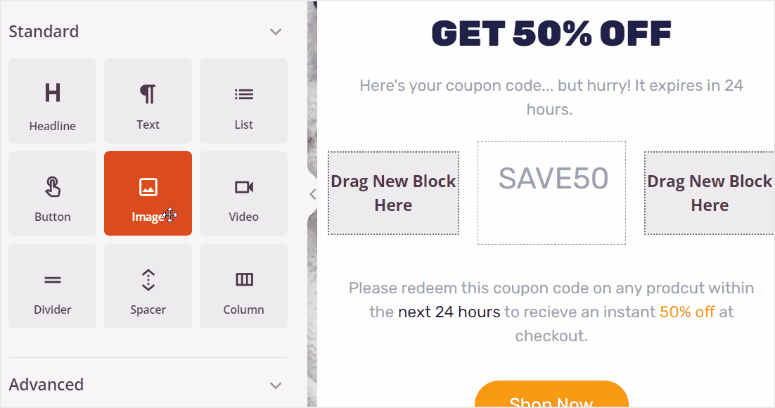The height and width of the screenshot is (408, 775).
Task: Expand the Advanced blocks section
Action: point(276,385)
